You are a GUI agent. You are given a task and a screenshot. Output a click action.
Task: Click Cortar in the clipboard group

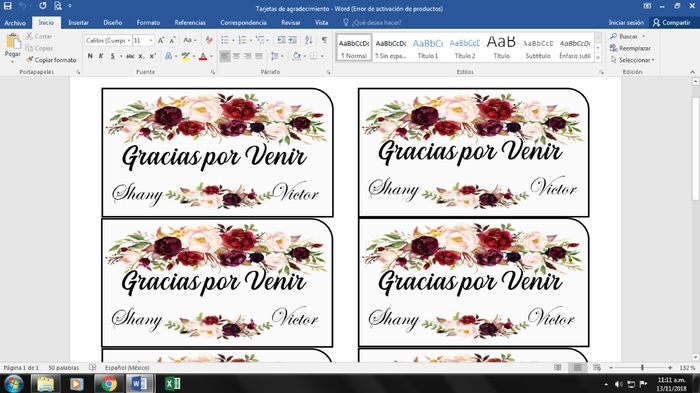point(39,36)
